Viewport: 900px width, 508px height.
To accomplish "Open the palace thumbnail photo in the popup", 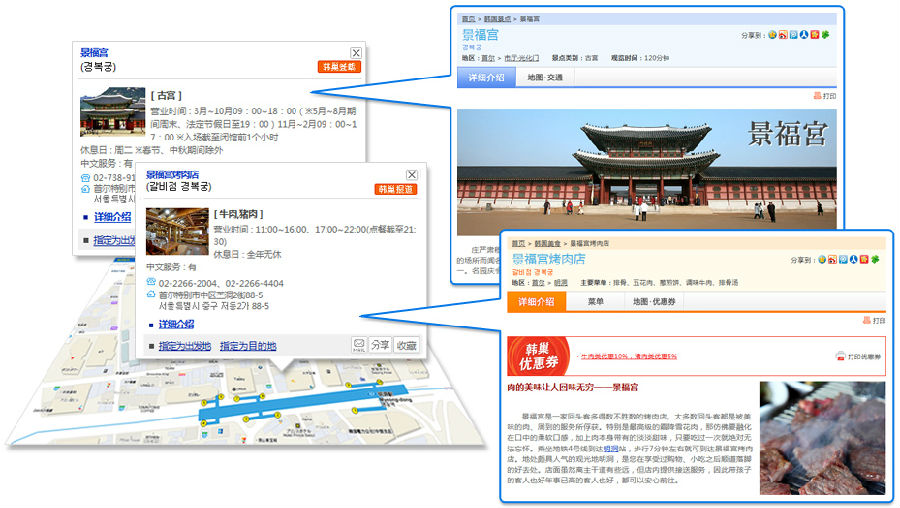I will [112, 111].
